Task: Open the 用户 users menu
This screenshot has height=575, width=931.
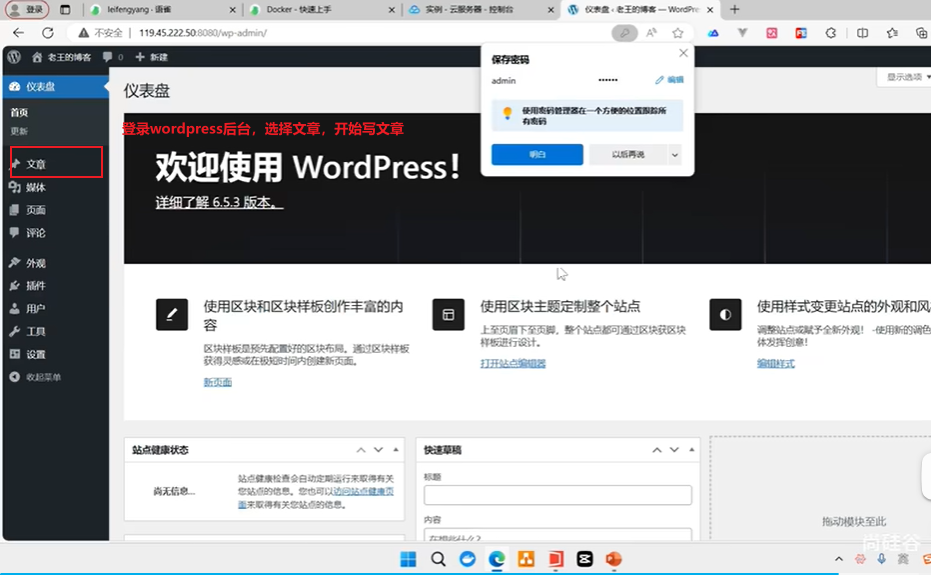Action: click(56, 308)
